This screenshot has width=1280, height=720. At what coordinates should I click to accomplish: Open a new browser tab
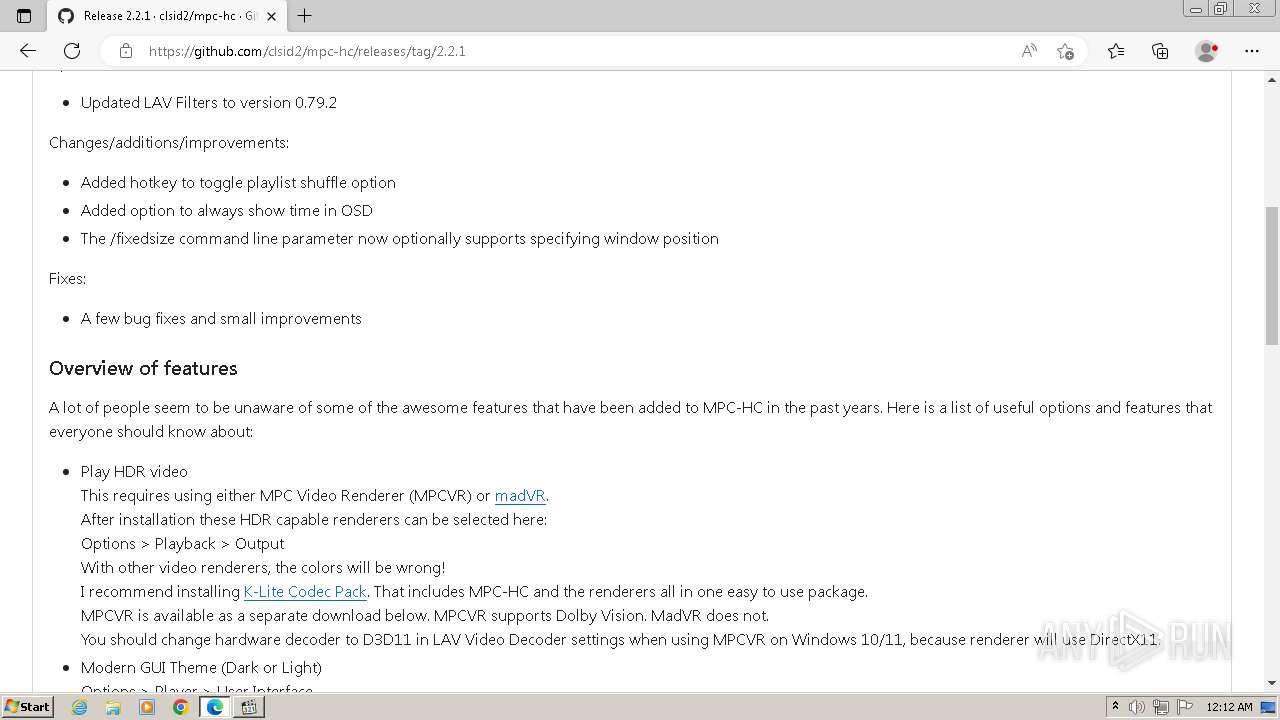tap(305, 16)
